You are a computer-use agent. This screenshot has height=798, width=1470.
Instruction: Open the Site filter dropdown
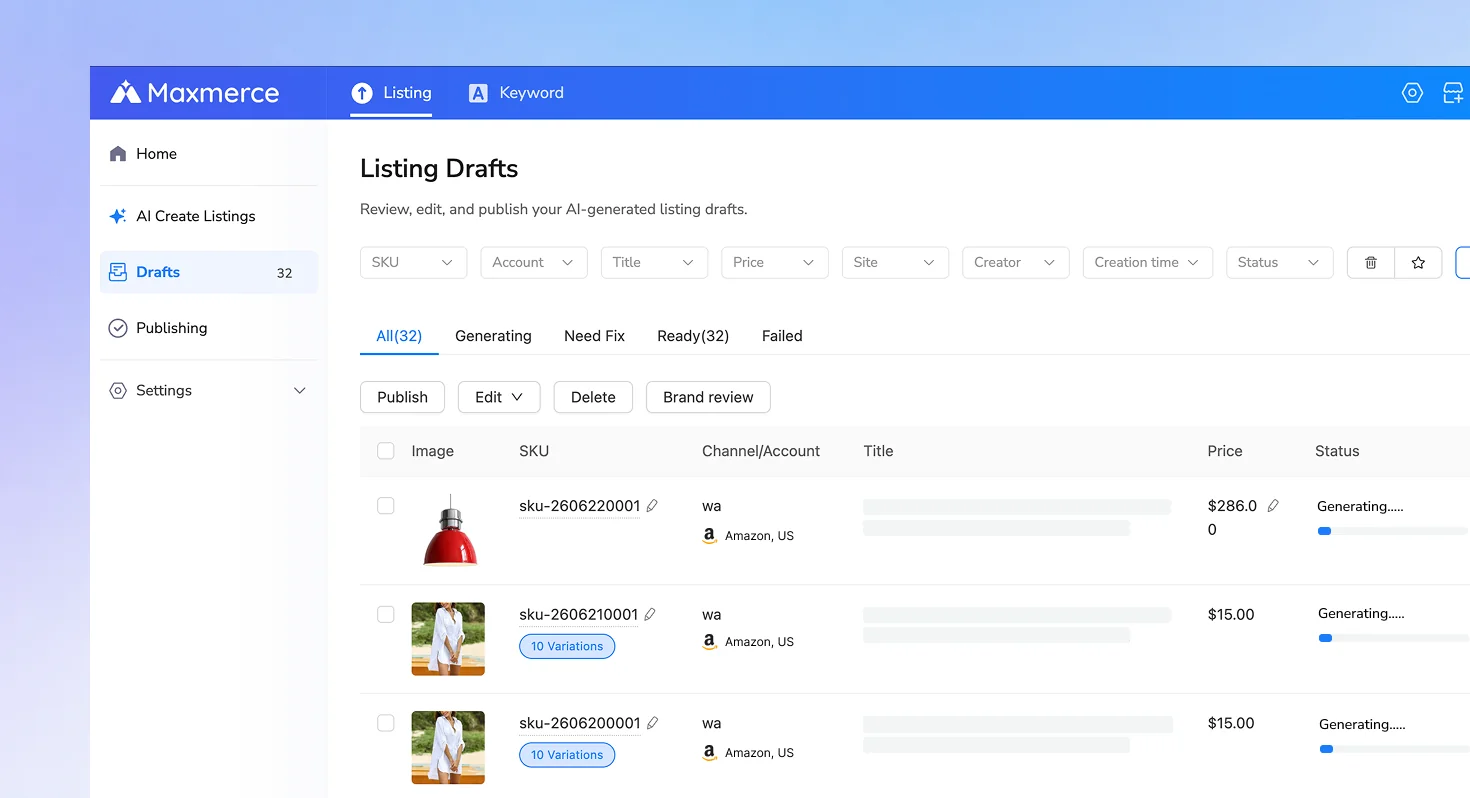895,262
